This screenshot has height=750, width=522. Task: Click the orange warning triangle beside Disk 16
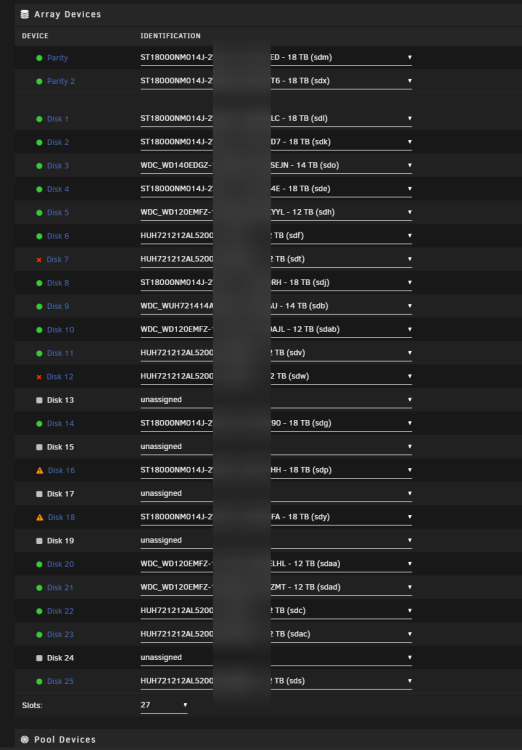pos(40,471)
